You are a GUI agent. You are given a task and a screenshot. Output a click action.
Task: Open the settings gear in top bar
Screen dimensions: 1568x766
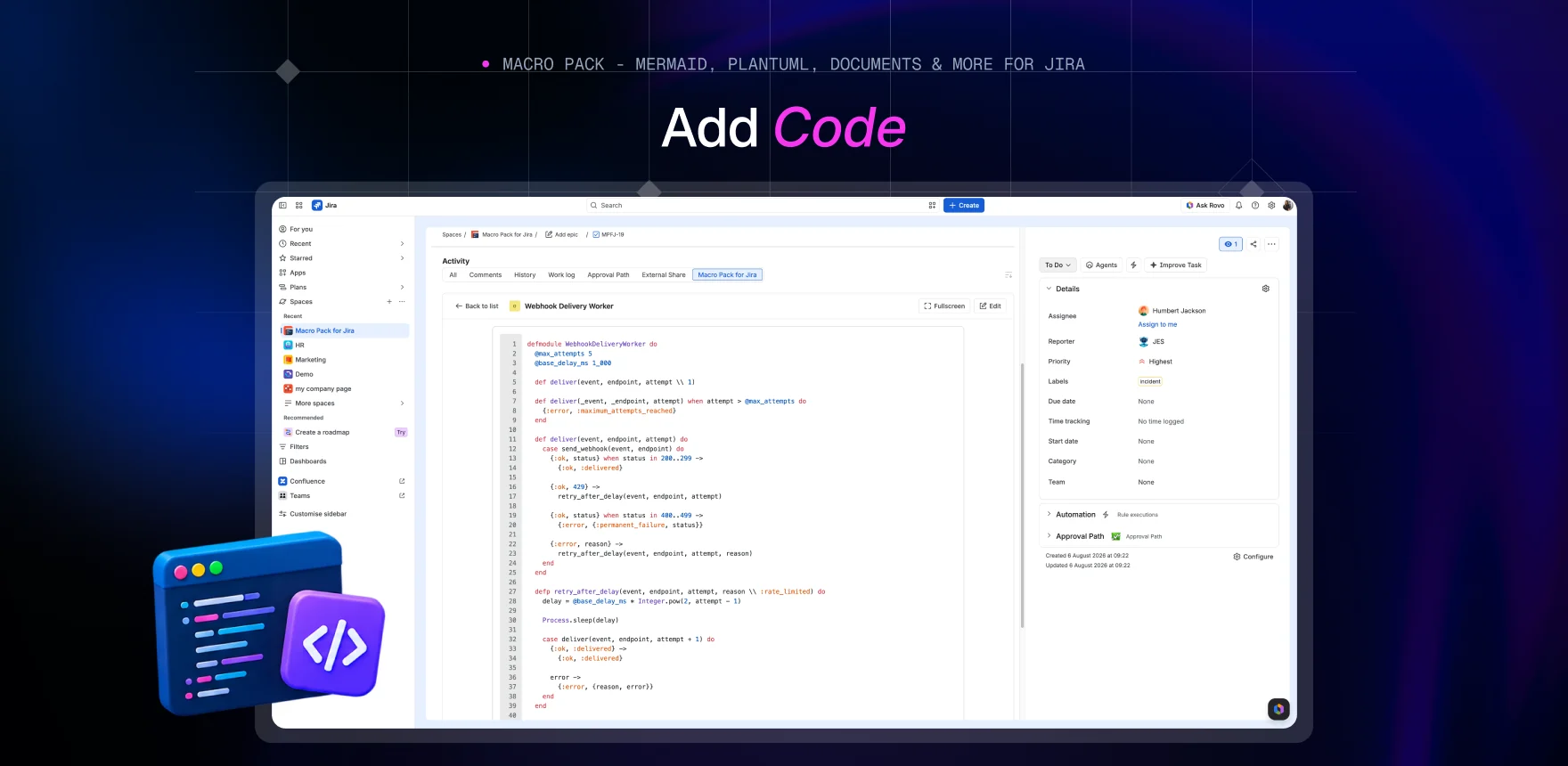pyautogui.click(x=1271, y=206)
